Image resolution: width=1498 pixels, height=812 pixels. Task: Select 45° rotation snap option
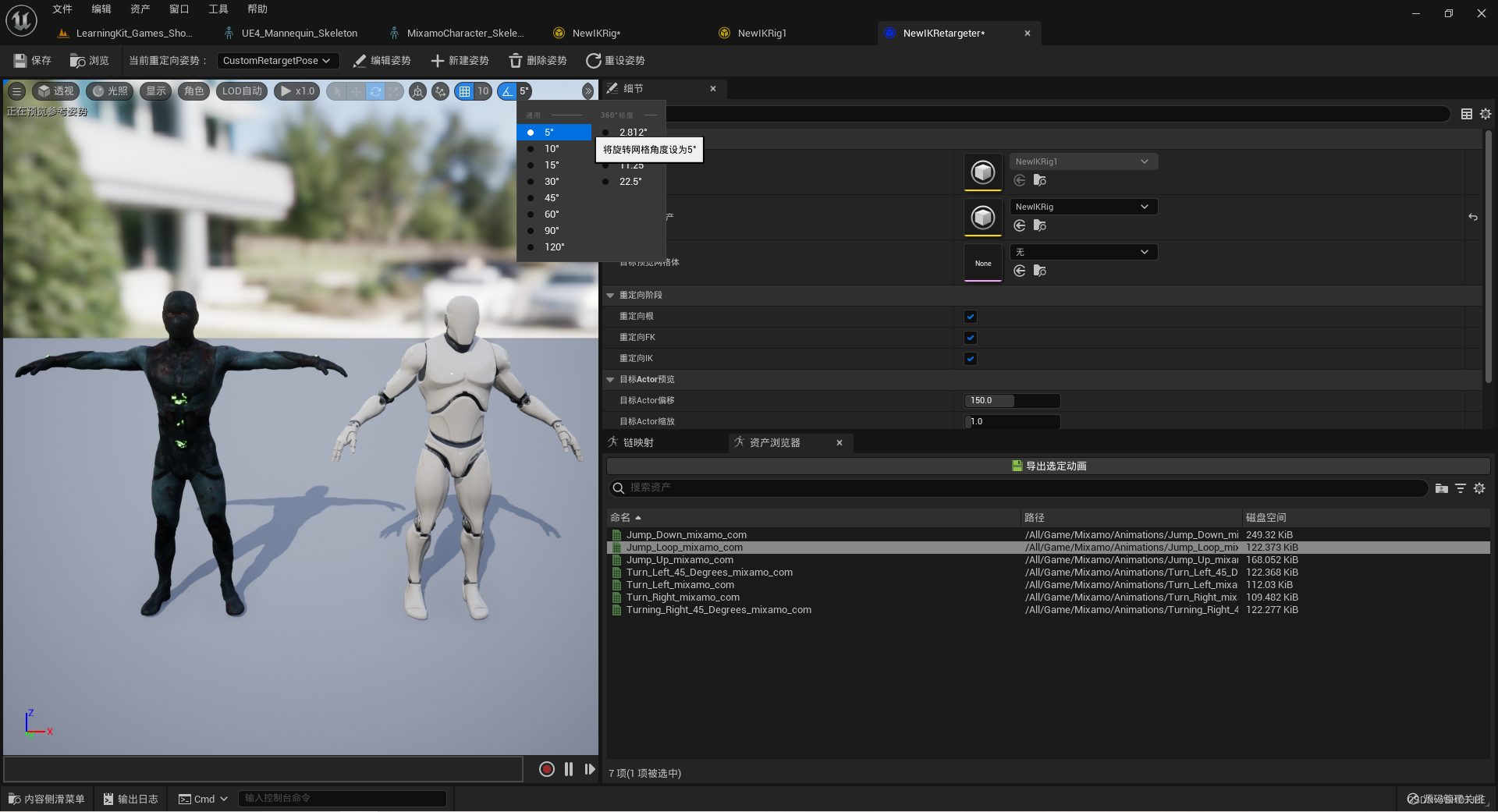pyautogui.click(x=554, y=198)
